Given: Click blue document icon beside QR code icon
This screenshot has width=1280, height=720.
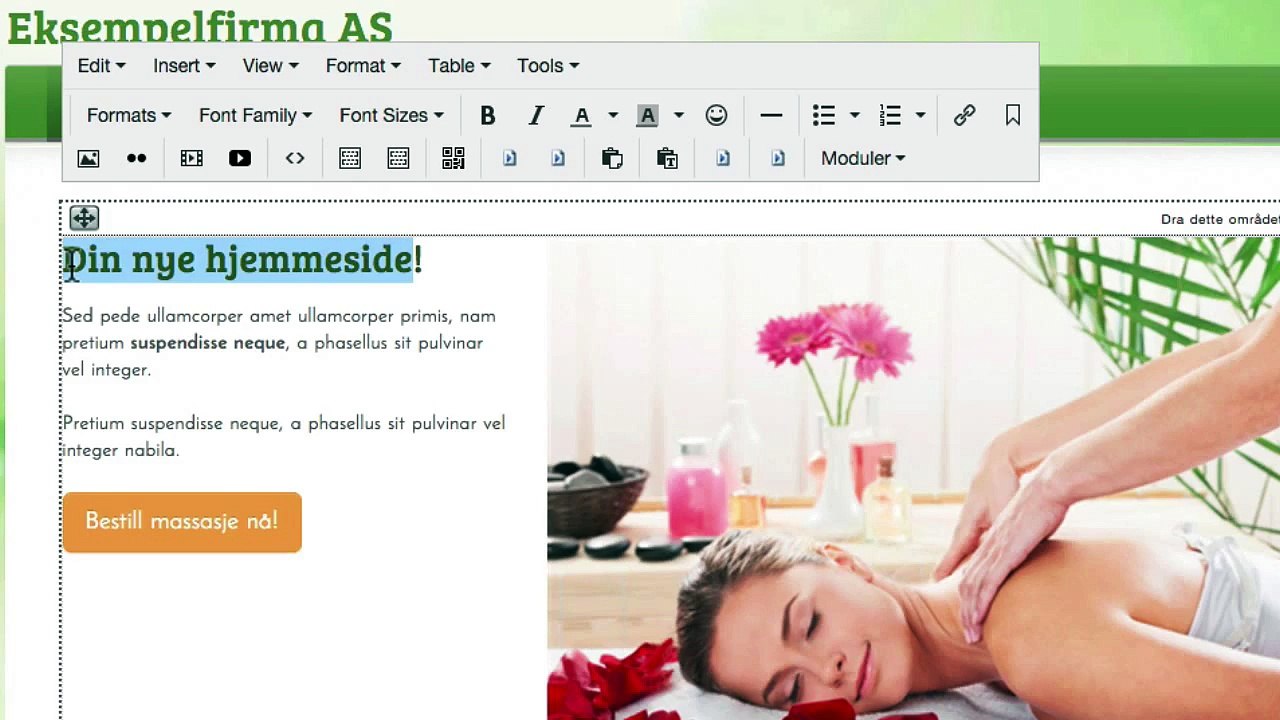Looking at the screenshot, I should (509, 158).
